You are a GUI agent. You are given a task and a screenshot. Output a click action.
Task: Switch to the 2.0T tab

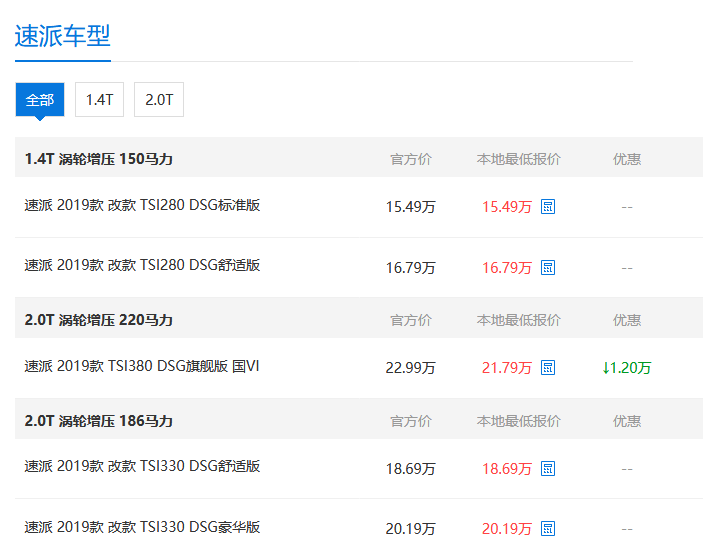[159, 100]
